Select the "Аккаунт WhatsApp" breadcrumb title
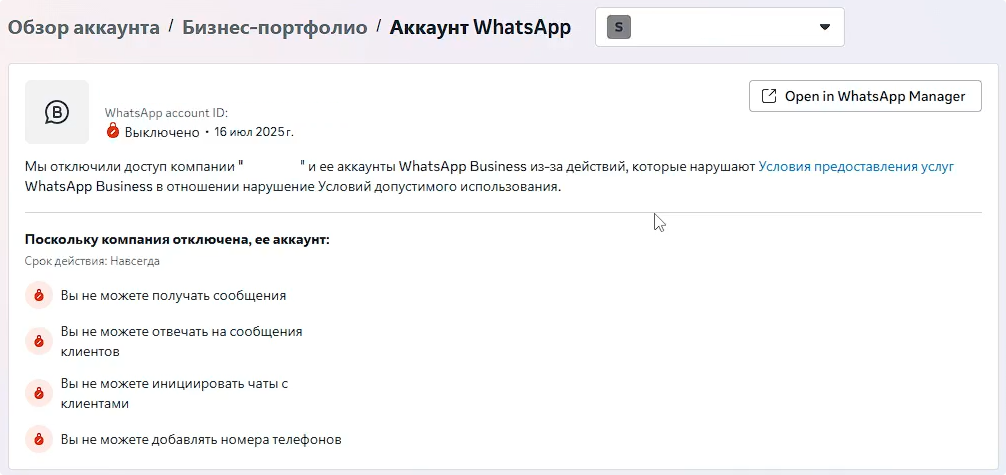Screen dimensions: 1006x475 coord(480,27)
